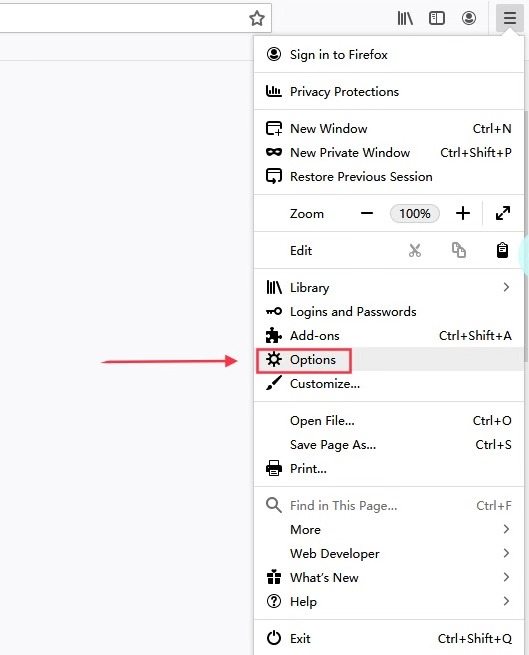The image size is (529, 655).
Task: Reset zoom via the 100% button
Action: [415, 213]
